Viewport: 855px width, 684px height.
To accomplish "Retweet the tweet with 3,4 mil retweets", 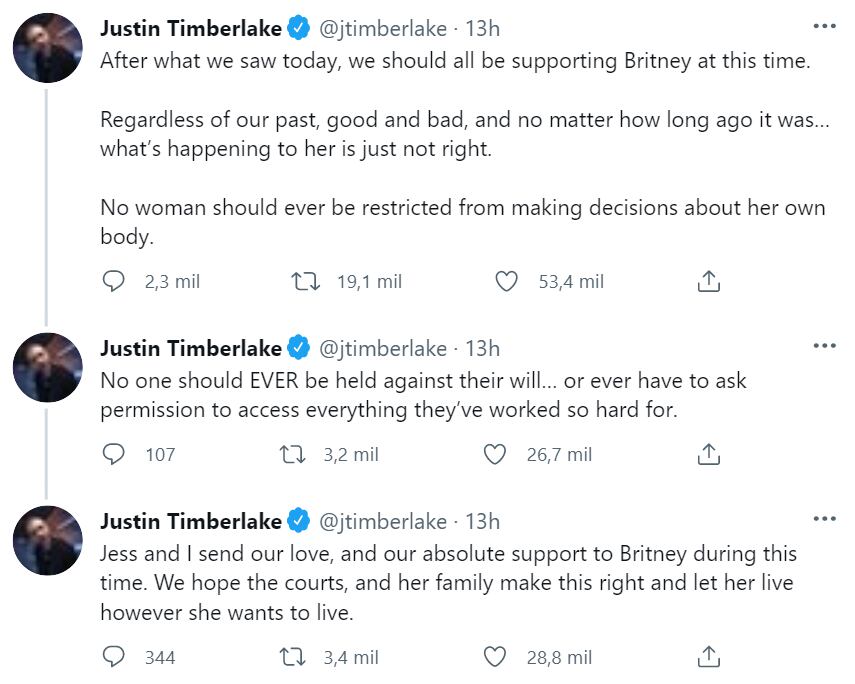I will (292, 657).
